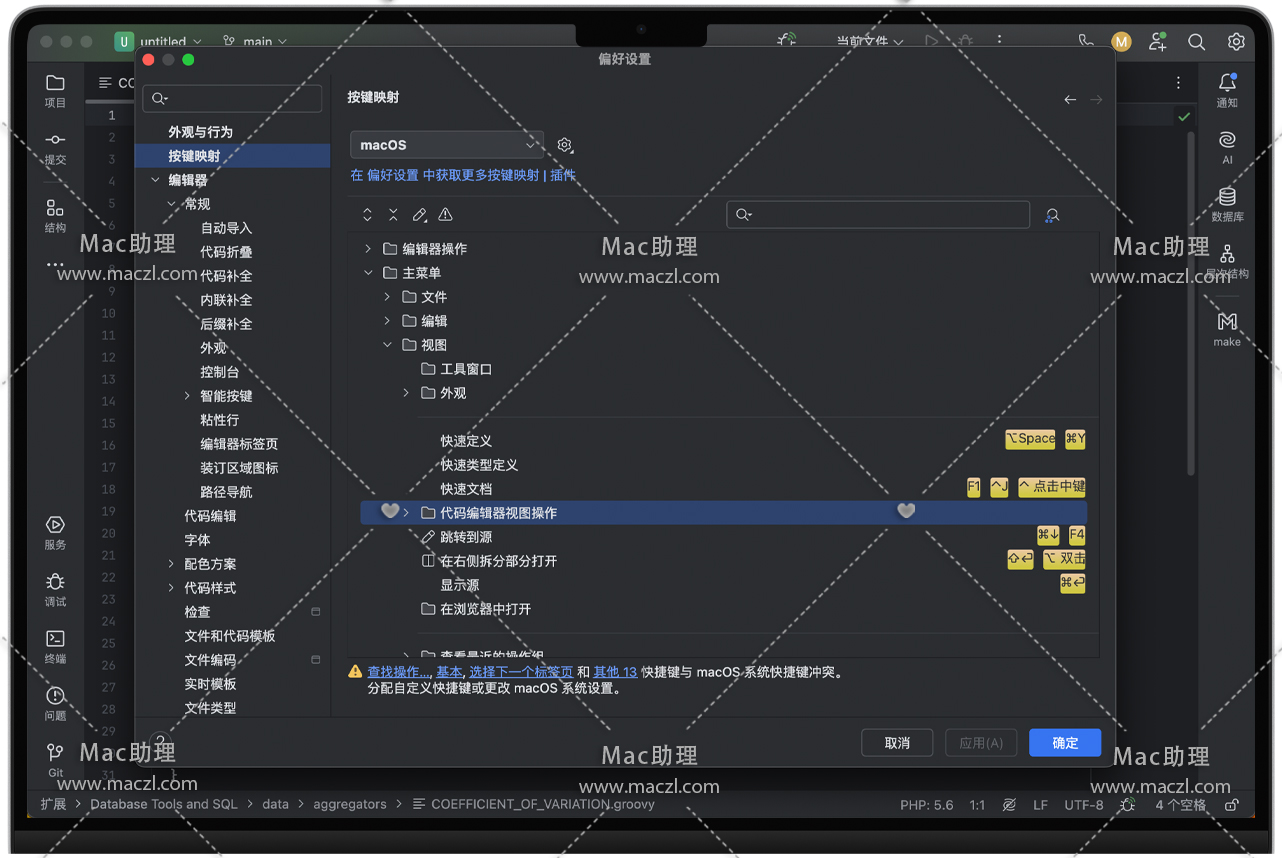Collapse the 主菜单 keymap group
Image resolution: width=1282 pixels, height=858 pixels.
pos(368,273)
